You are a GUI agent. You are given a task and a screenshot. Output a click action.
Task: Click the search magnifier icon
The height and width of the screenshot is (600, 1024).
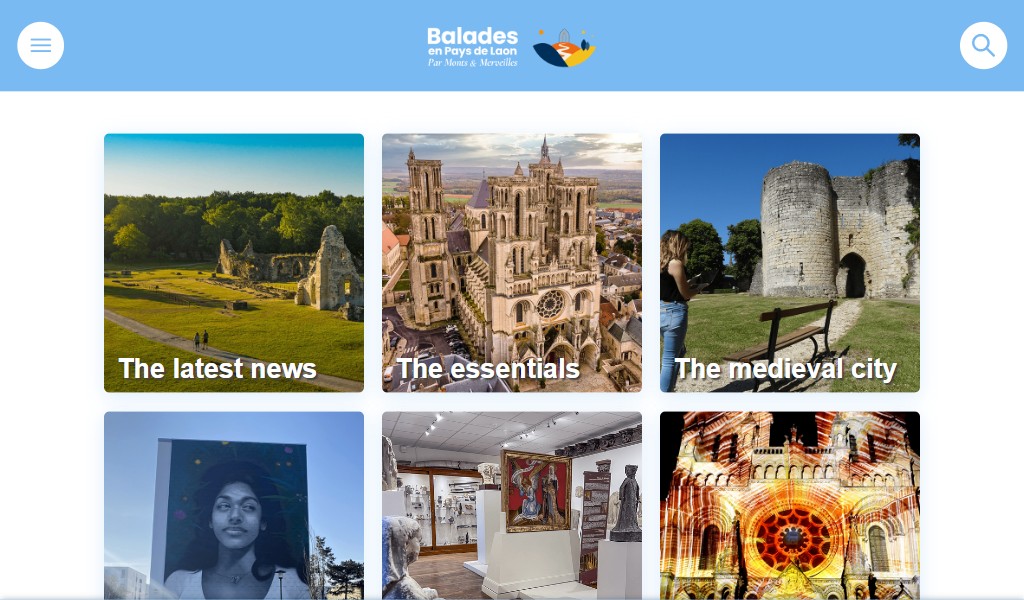click(983, 46)
